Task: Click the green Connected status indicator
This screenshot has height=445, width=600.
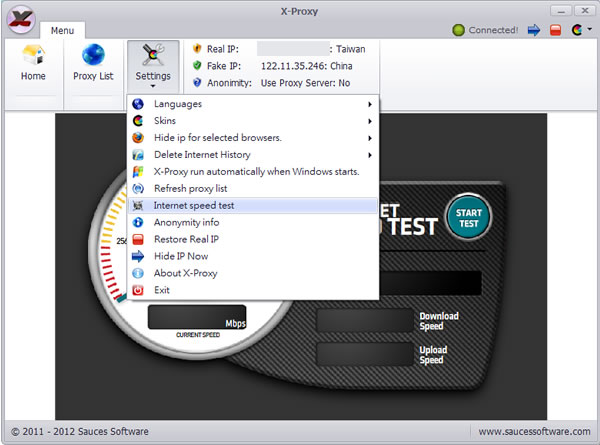Action: pos(458,30)
